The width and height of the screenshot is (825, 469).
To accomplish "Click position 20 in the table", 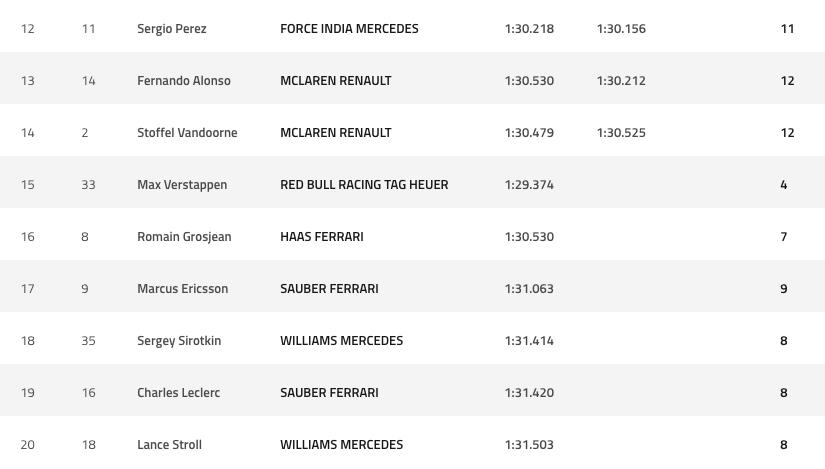I will pyautogui.click(x=28, y=445).
